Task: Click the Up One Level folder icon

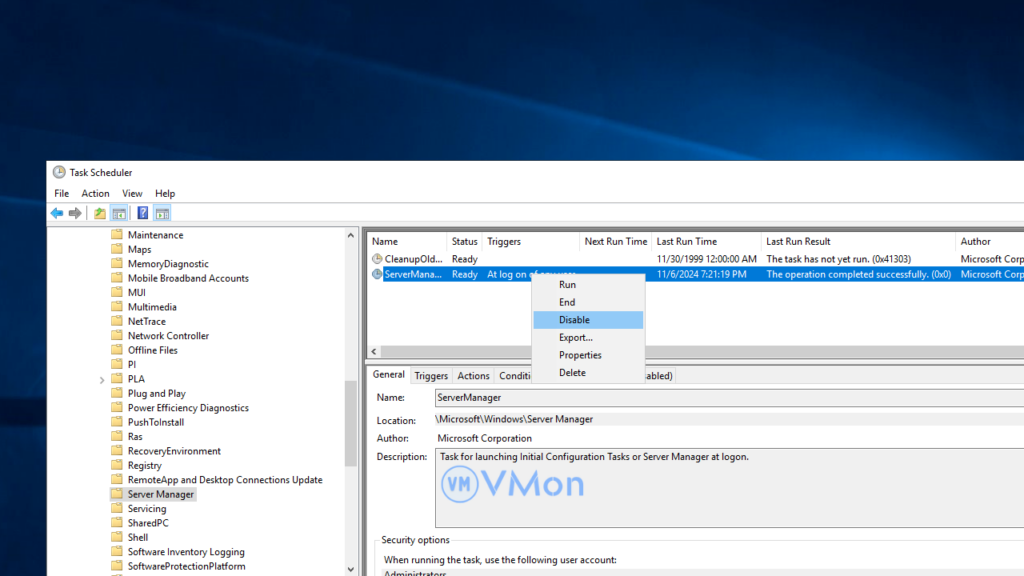Action: pyautogui.click(x=100, y=213)
